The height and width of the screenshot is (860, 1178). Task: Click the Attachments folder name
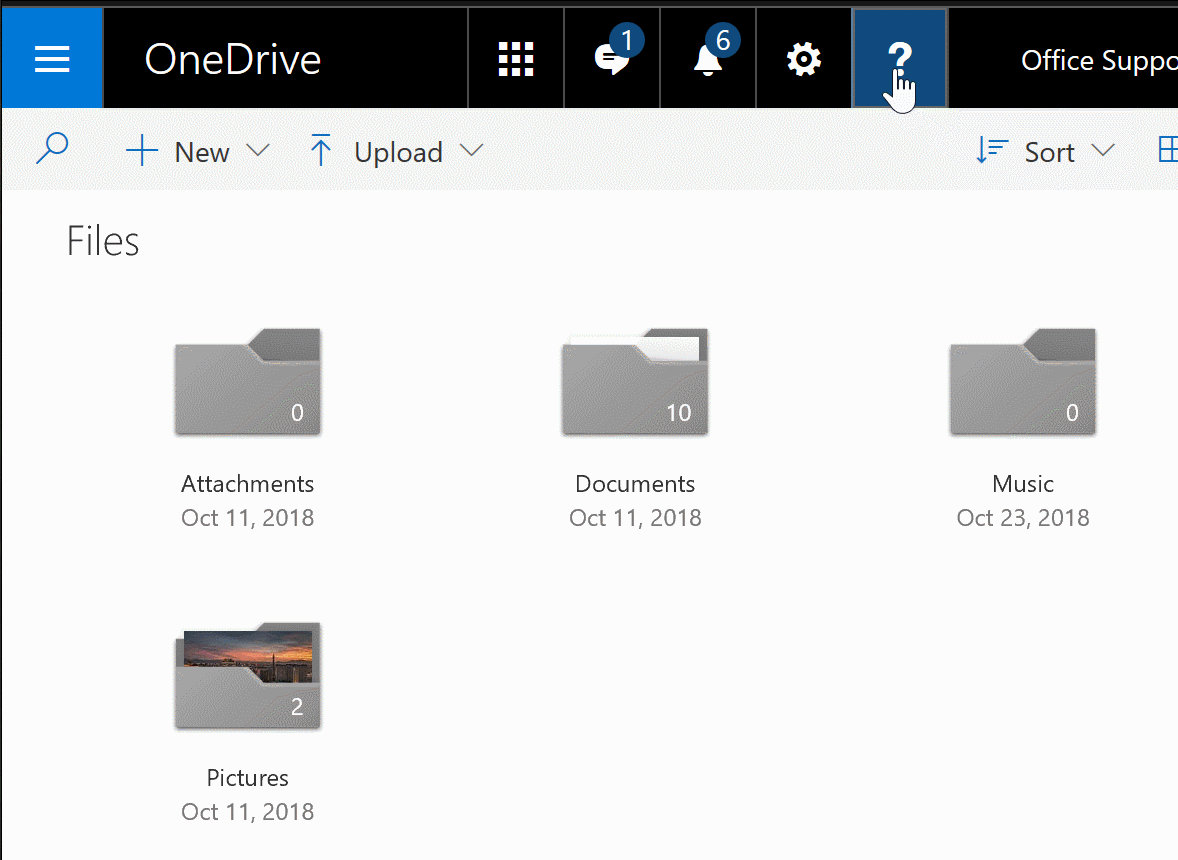[248, 484]
